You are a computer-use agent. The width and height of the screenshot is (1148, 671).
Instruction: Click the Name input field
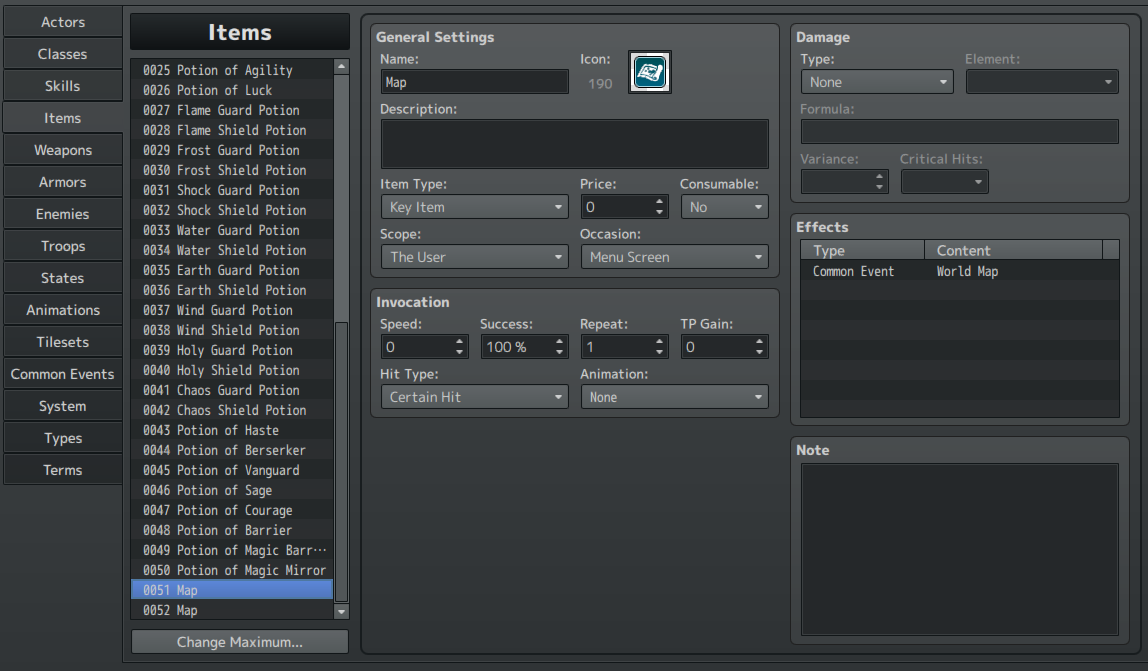coord(474,82)
